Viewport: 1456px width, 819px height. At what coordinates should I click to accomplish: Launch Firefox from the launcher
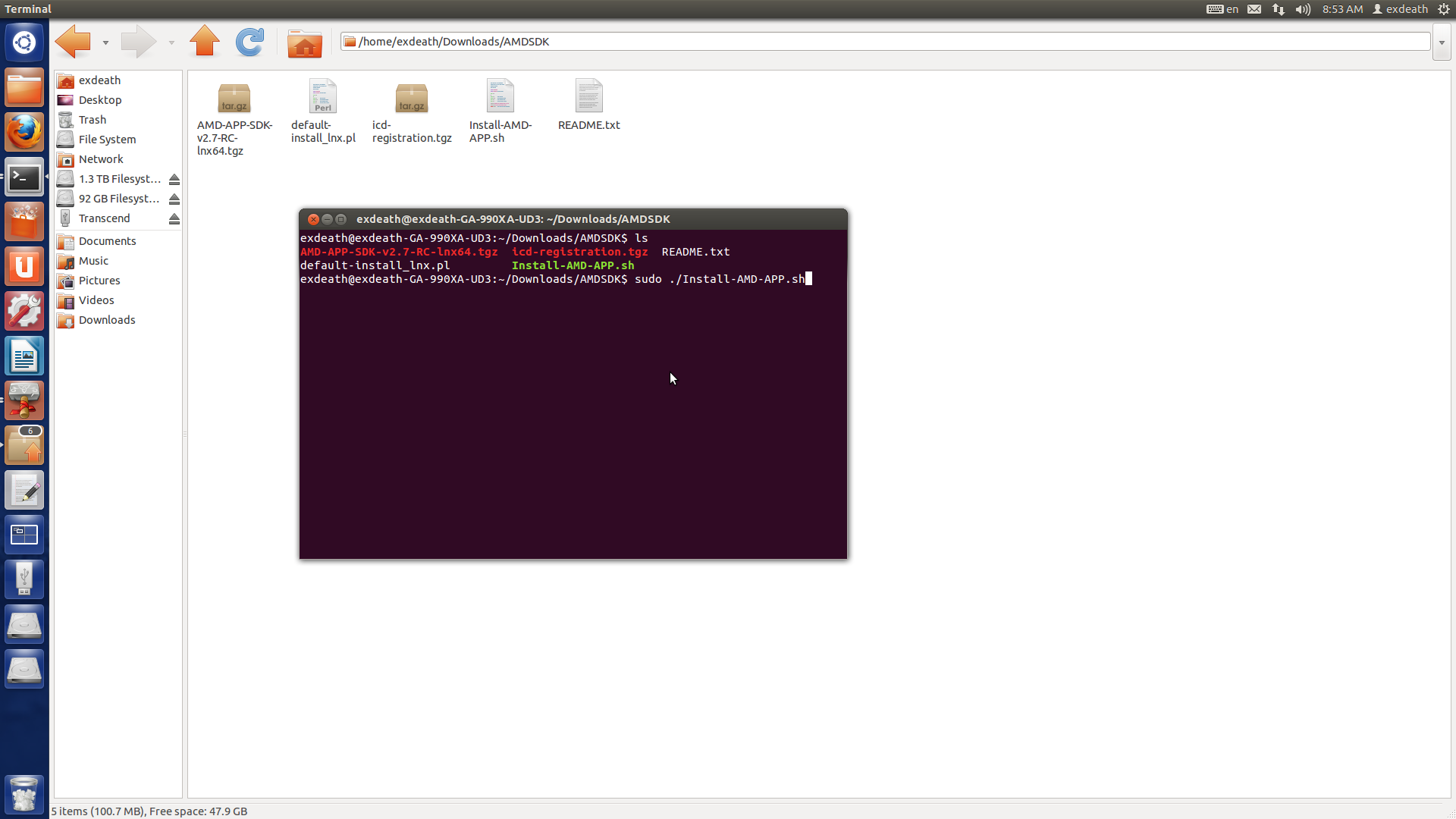pyautogui.click(x=24, y=133)
